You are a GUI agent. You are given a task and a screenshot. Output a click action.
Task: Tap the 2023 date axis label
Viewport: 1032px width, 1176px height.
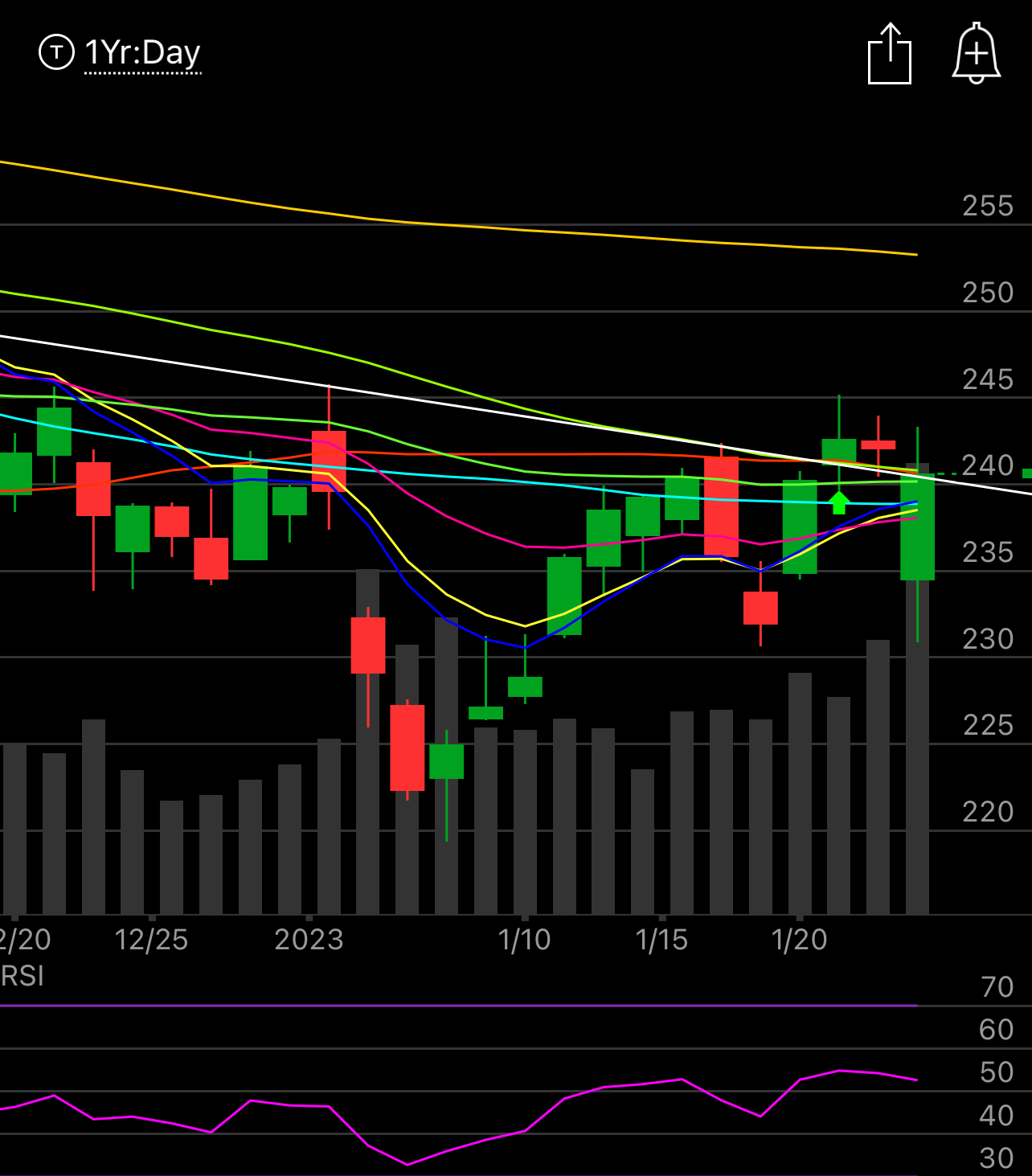click(309, 940)
